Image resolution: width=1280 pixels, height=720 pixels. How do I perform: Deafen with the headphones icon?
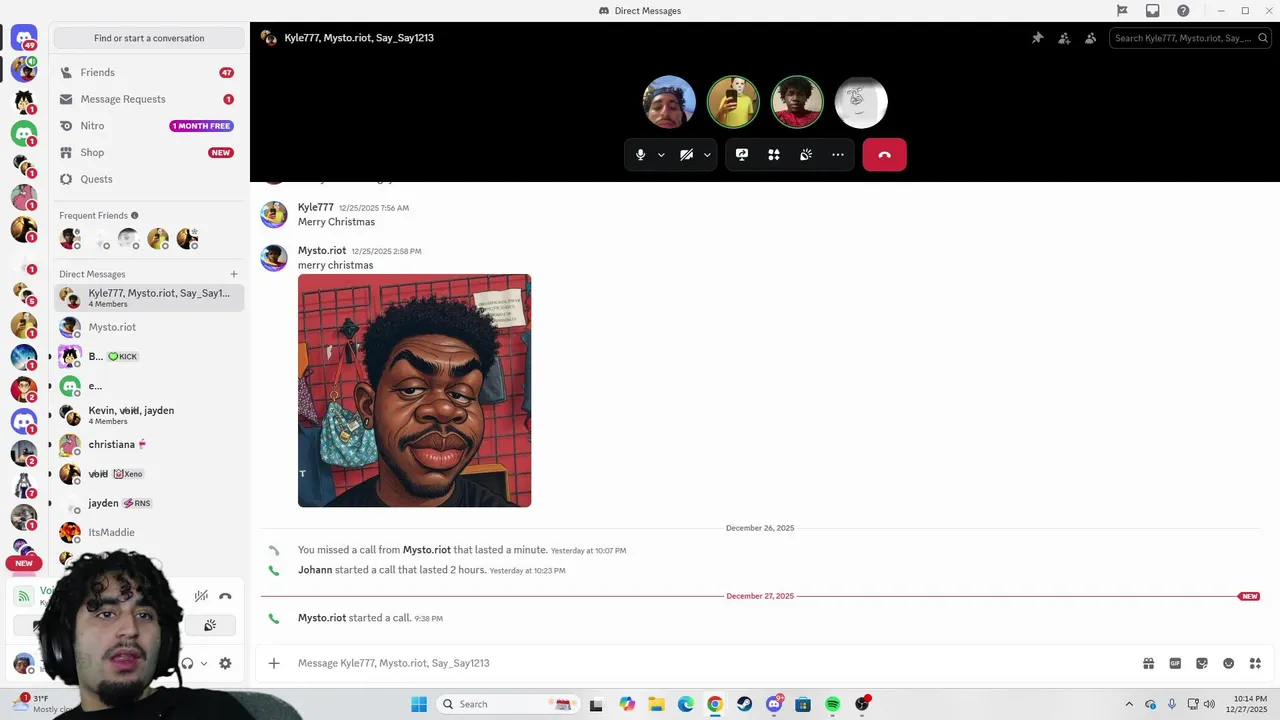(187, 663)
